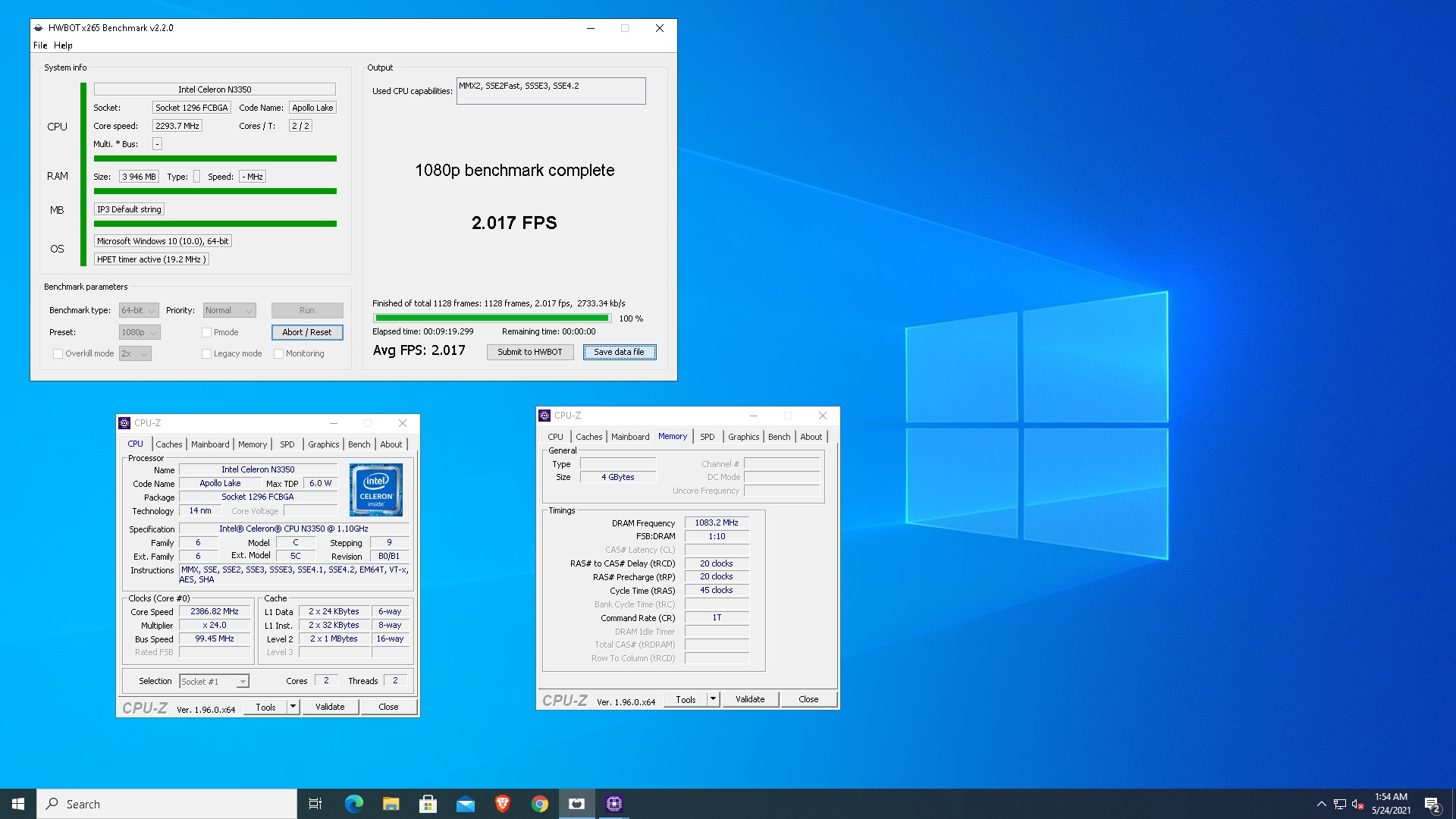Launch Brave browser from taskbar

pos(502,804)
